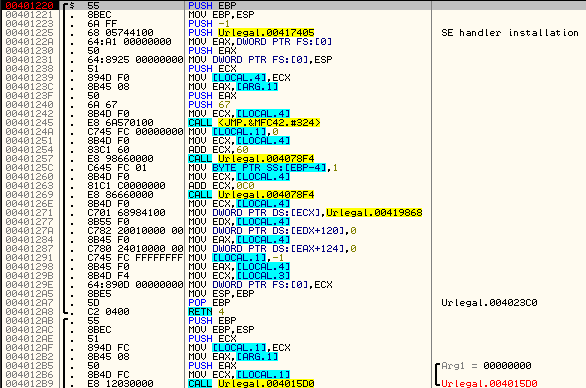Click MOV DWORD PTR FS:[0],ESP instruction
Screen dimensions: 586x388
(x=260, y=59)
